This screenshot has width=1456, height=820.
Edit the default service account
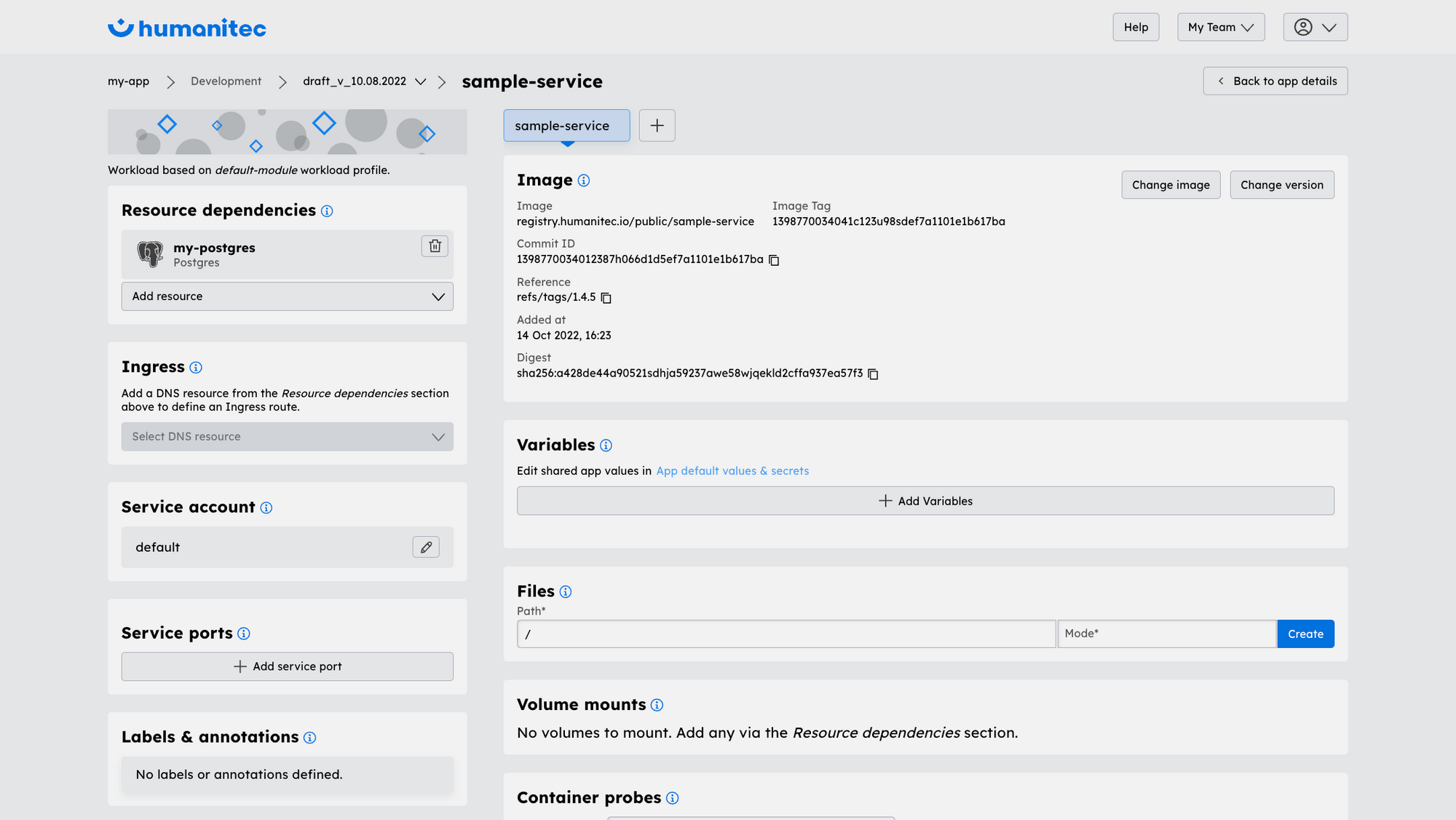tap(426, 547)
